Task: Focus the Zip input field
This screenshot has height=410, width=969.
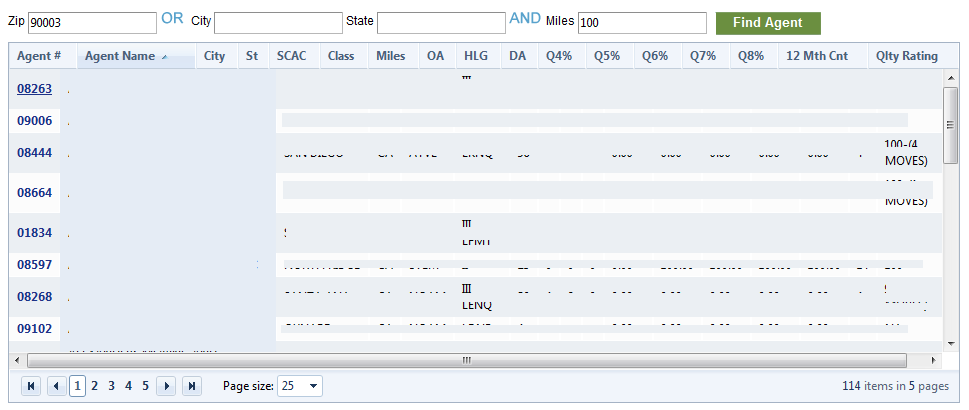Action: (x=92, y=23)
